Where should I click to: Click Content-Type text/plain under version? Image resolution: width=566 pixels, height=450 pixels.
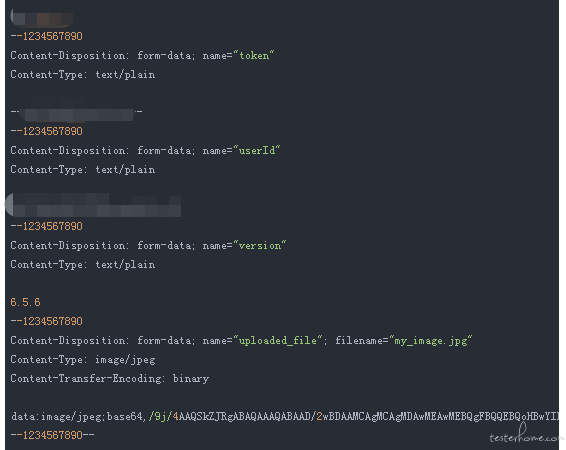pyautogui.click(x=83, y=265)
